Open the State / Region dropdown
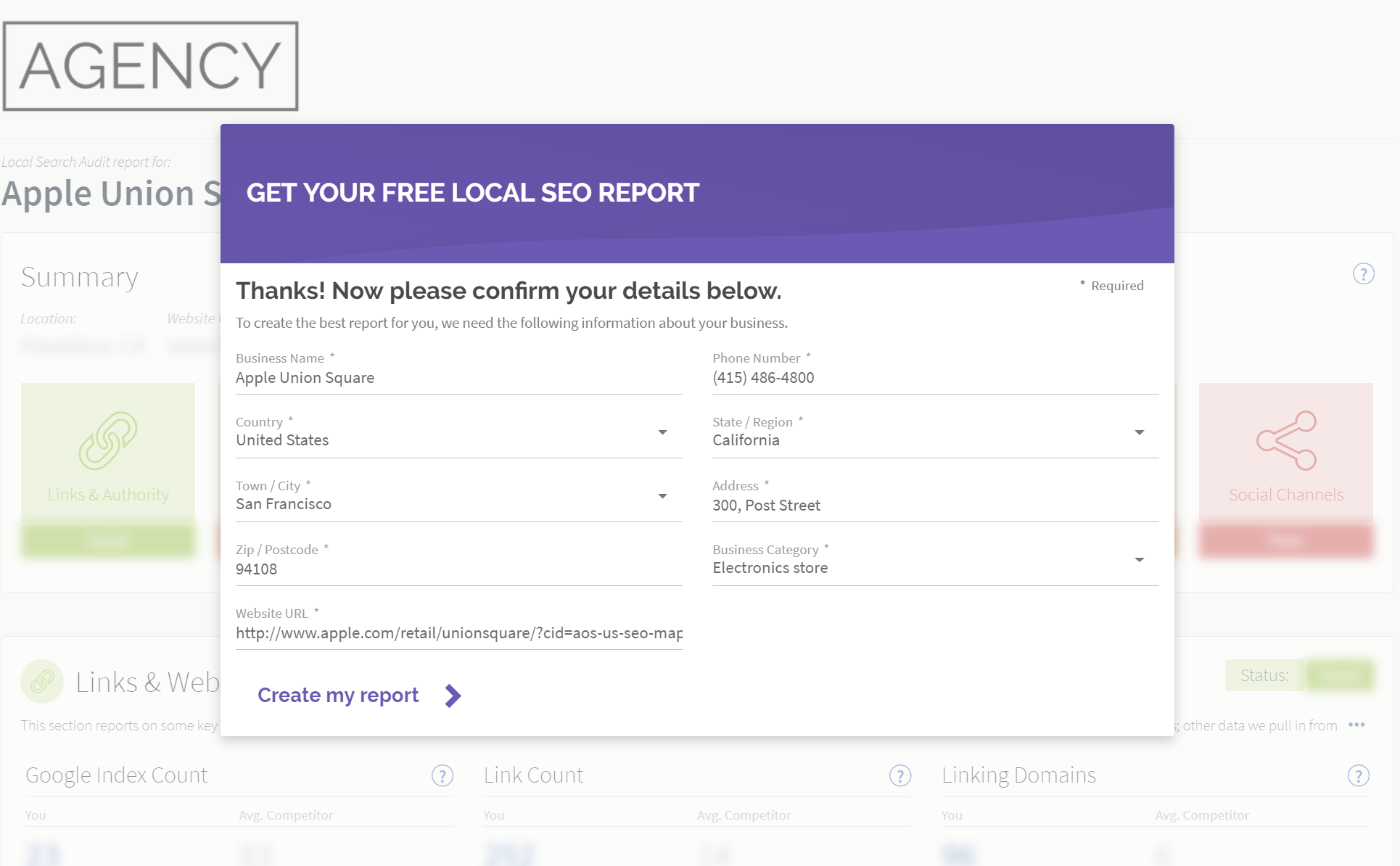Image resolution: width=1400 pixels, height=866 pixels. click(x=935, y=440)
